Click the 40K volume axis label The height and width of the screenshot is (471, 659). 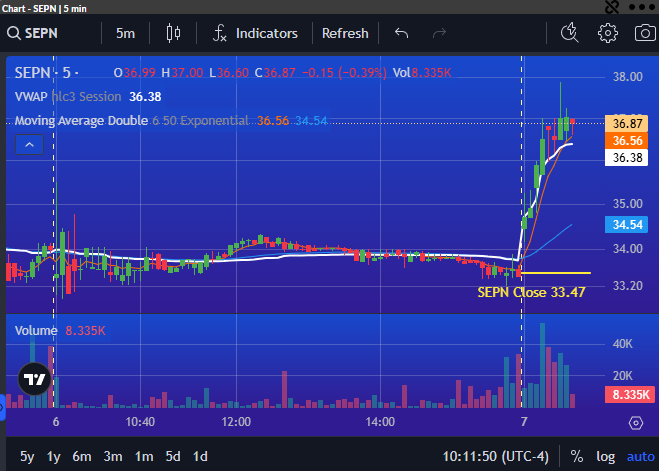coord(622,344)
